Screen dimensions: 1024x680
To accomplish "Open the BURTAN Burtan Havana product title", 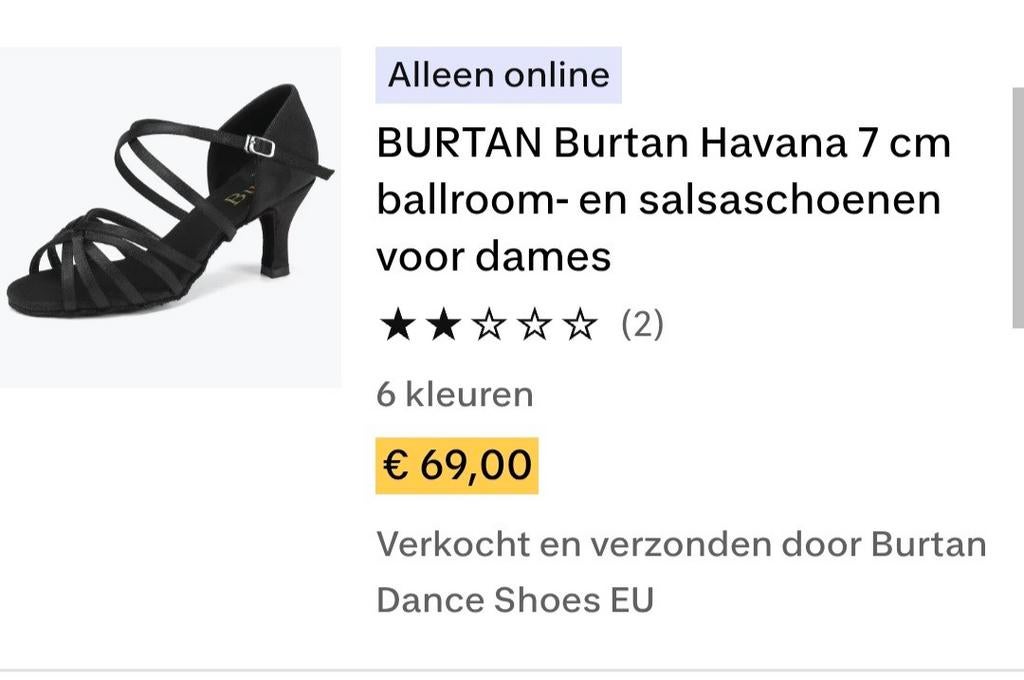I will coord(662,199).
